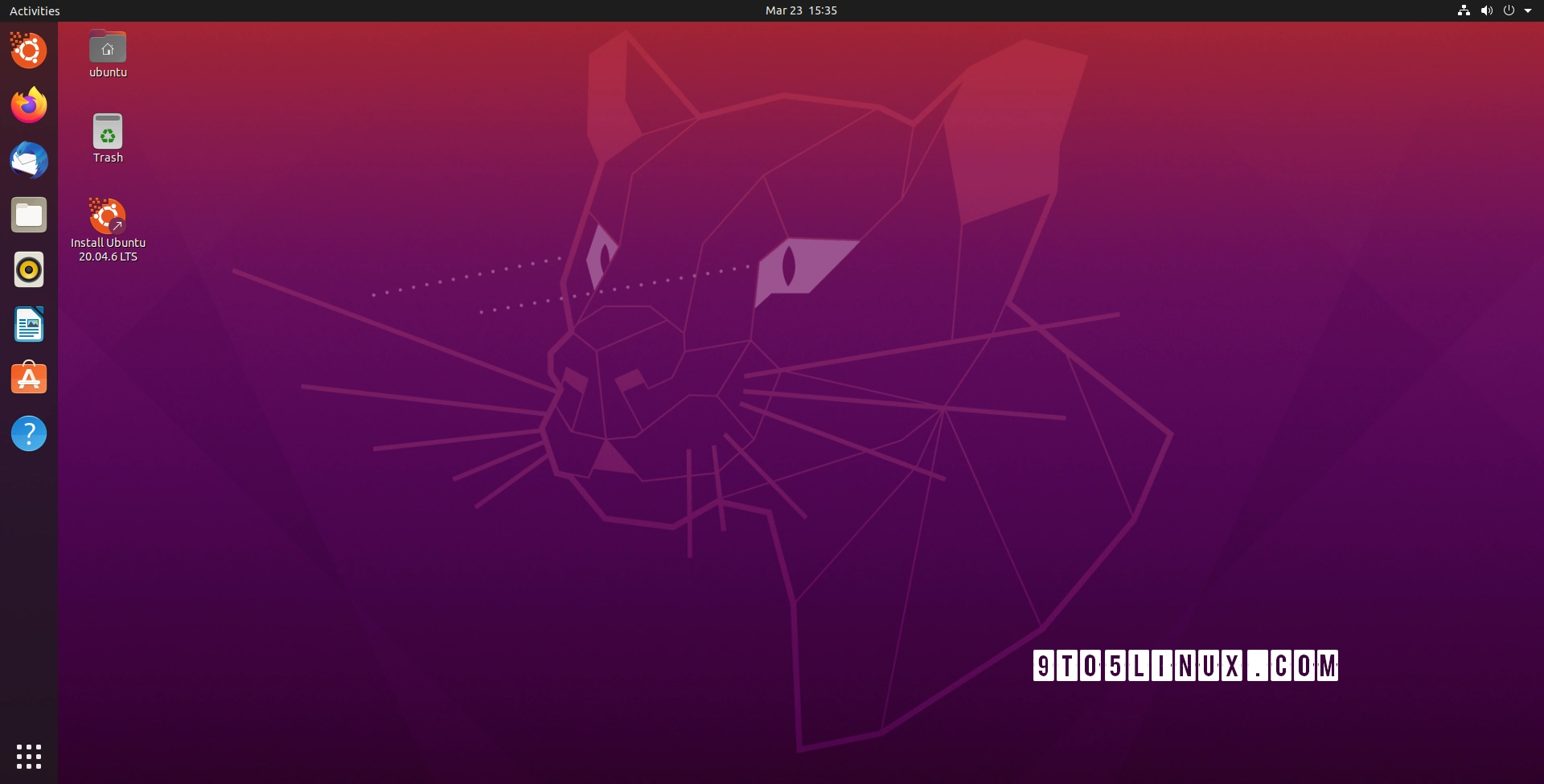Open the Help application
Image resolution: width=1544 pixels, height=784 pixels.
[28, 433]
